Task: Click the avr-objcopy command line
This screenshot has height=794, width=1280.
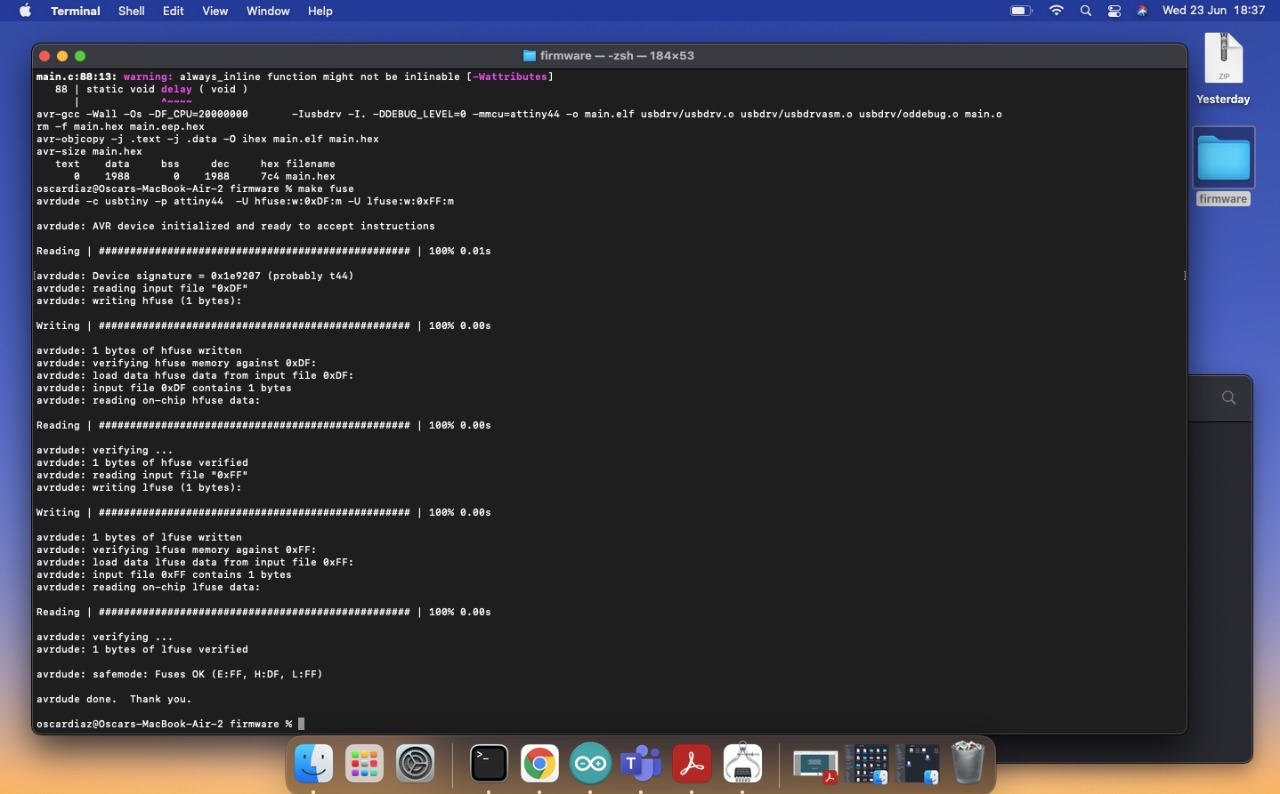Action: click(x=207, y=139)
